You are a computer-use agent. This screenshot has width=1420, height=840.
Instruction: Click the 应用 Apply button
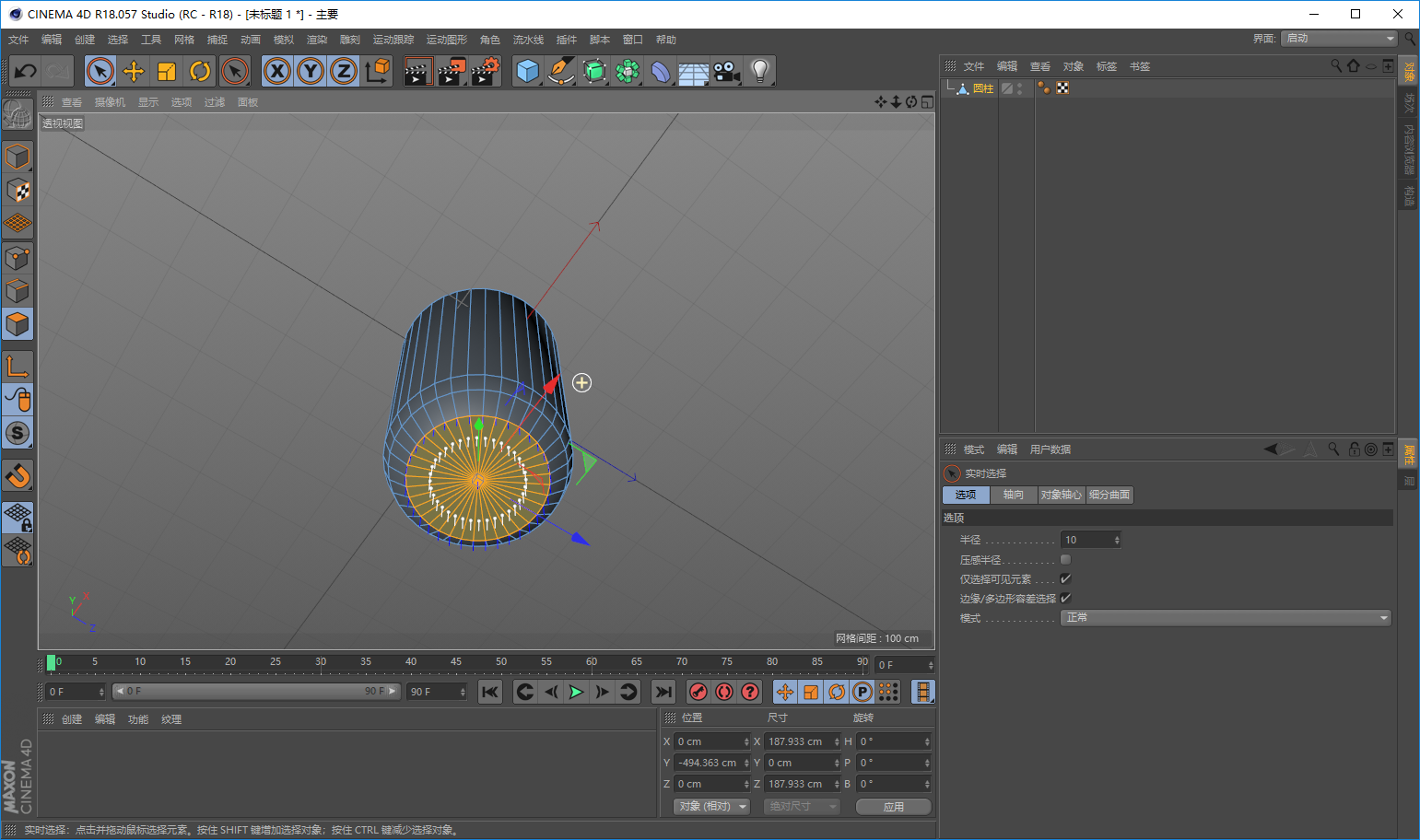pos(894,807)
